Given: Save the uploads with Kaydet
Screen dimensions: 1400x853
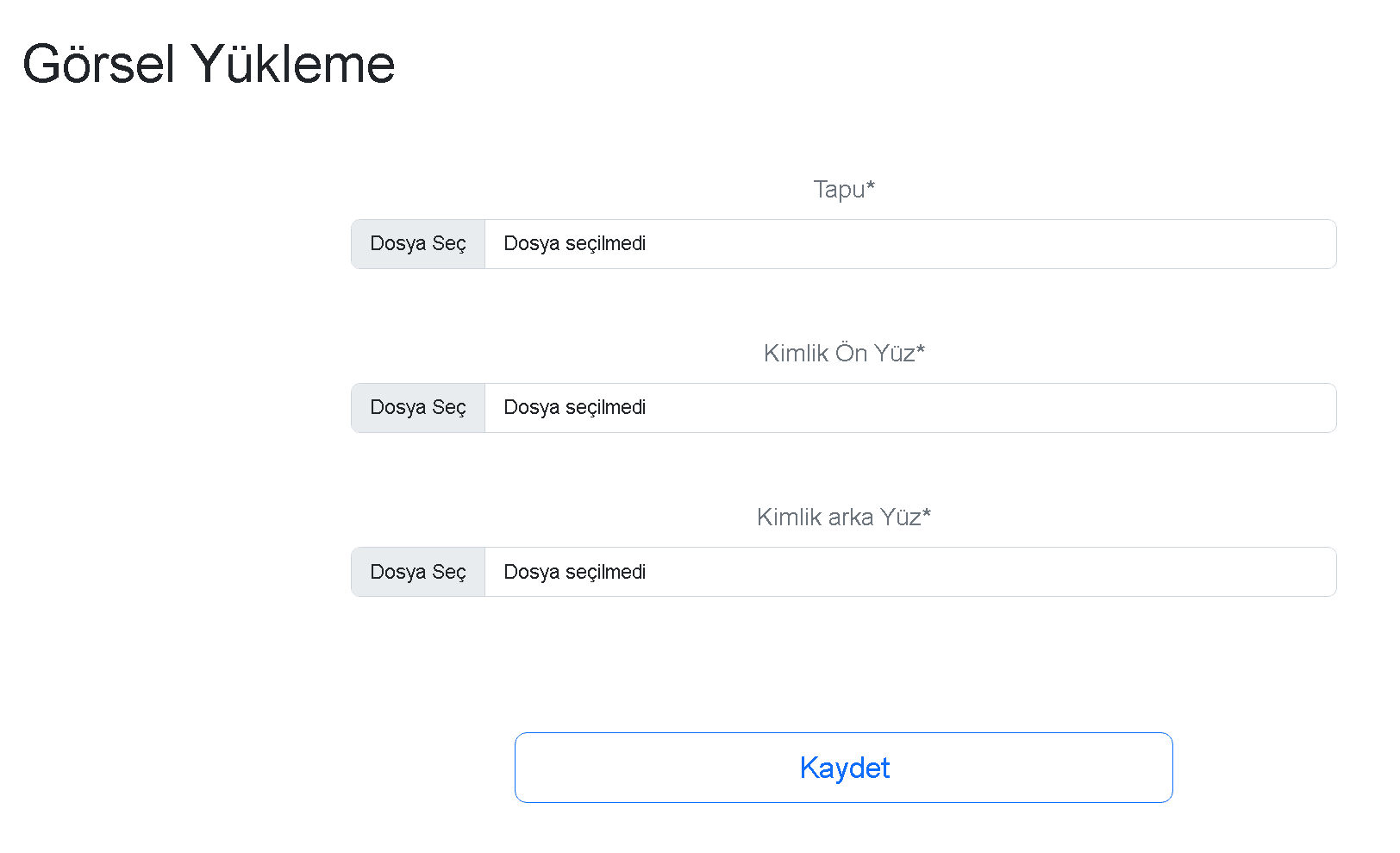Looking at the screenshot, I should [843, 768].
